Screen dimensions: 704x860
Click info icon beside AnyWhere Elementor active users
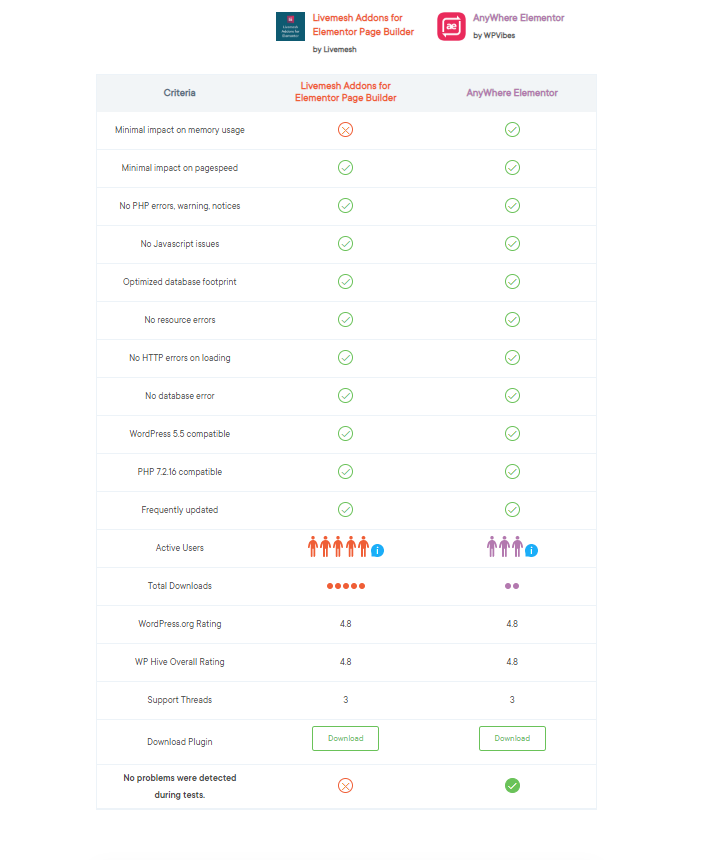[x=531, y=550]
